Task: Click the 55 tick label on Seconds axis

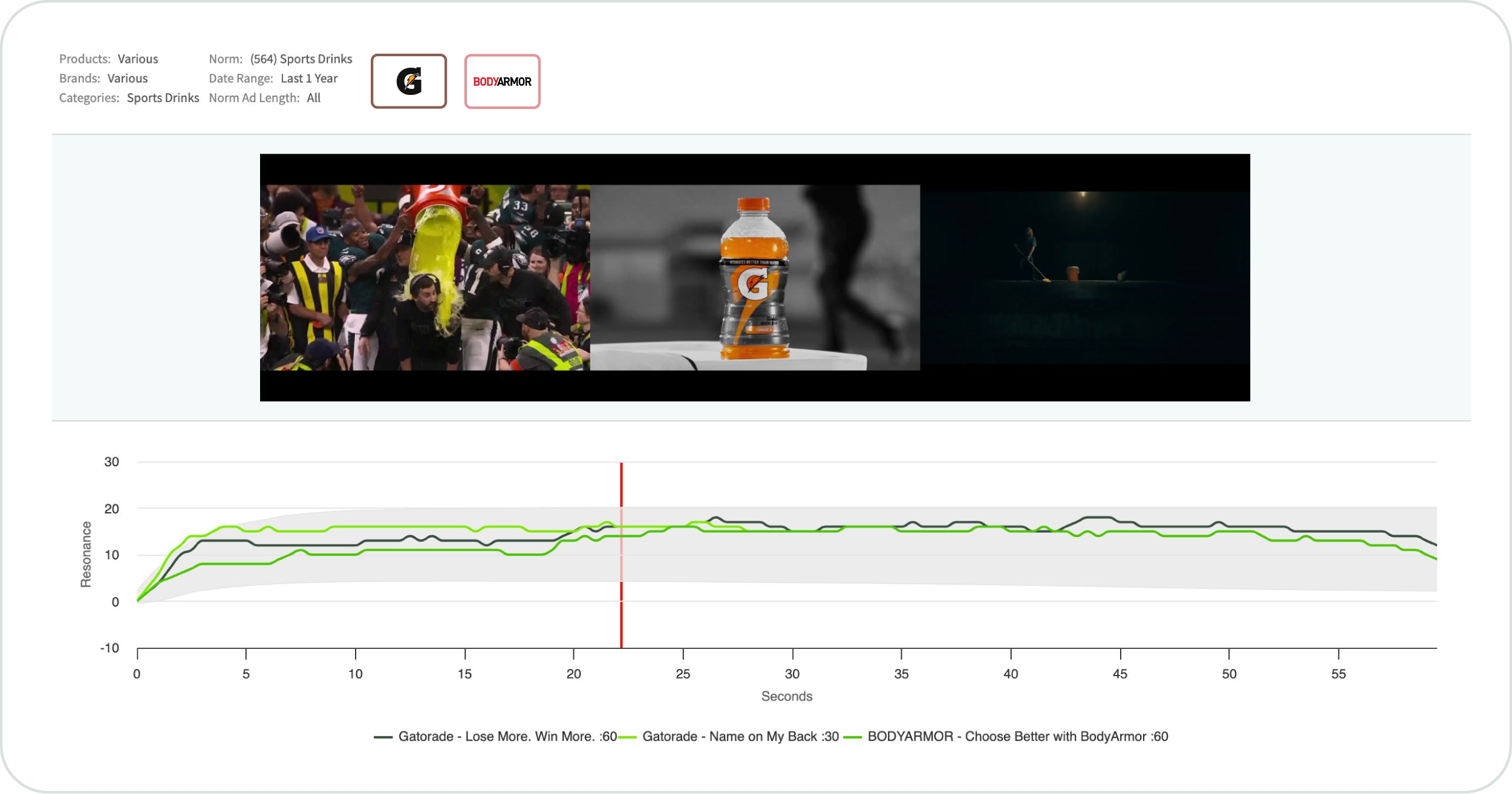Action: point(1338,674)
